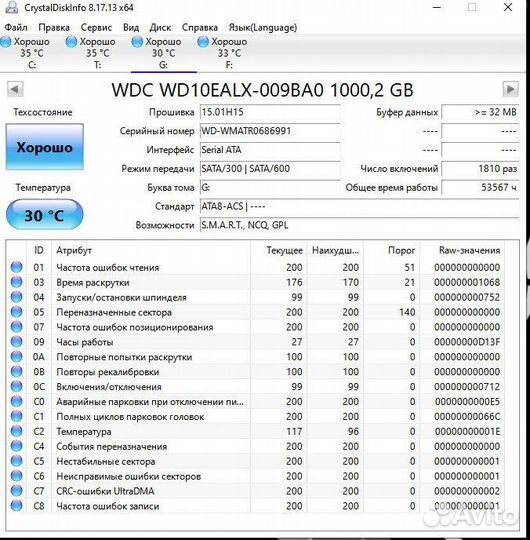The image size is (530, 540).
Task: Select drive T: in the disk bar
Action: pyautogui.click(x=97, y=53)
